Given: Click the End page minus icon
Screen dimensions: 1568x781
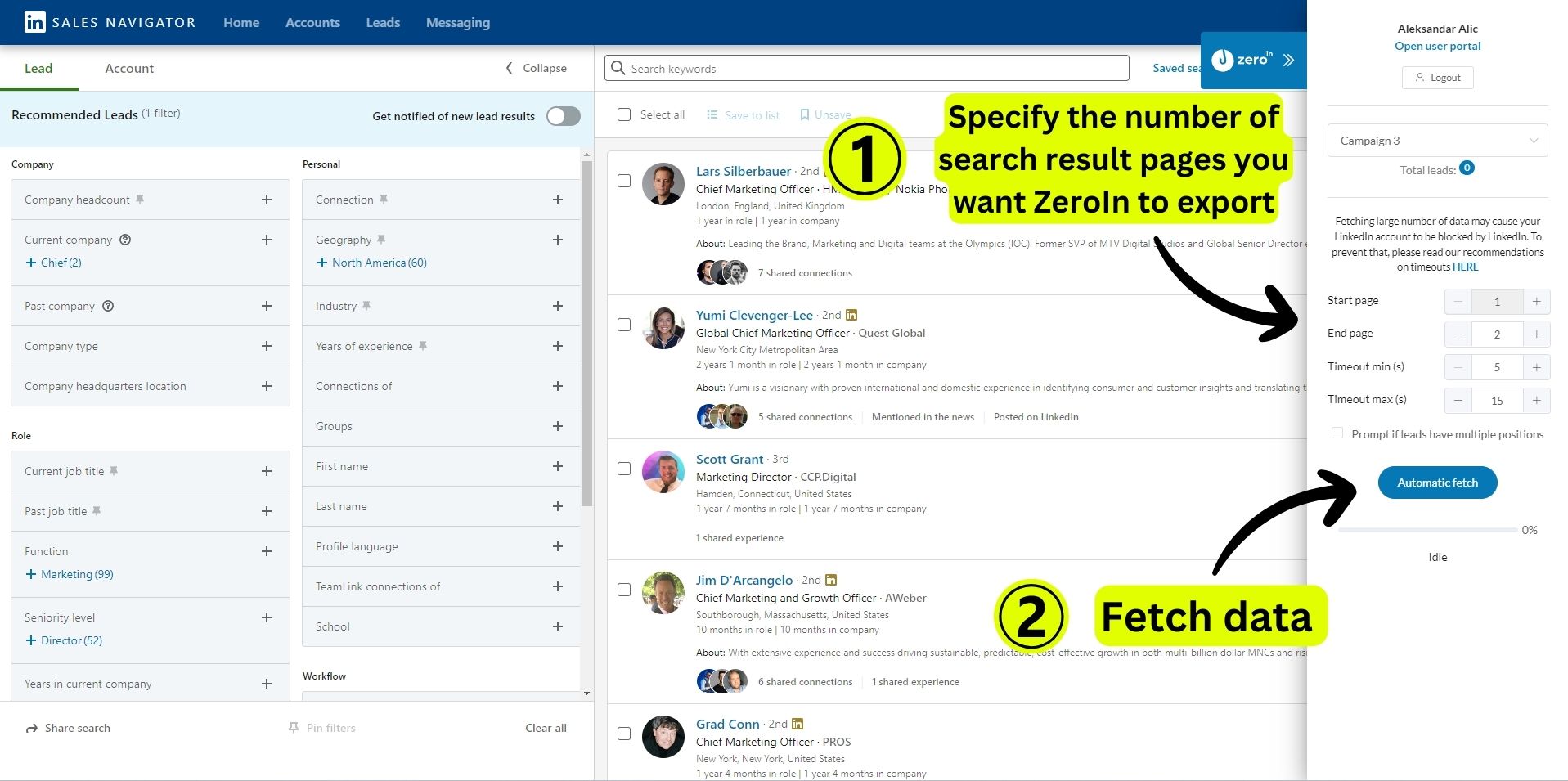Looking at the screenshot, I should [x=1458, y=334].
